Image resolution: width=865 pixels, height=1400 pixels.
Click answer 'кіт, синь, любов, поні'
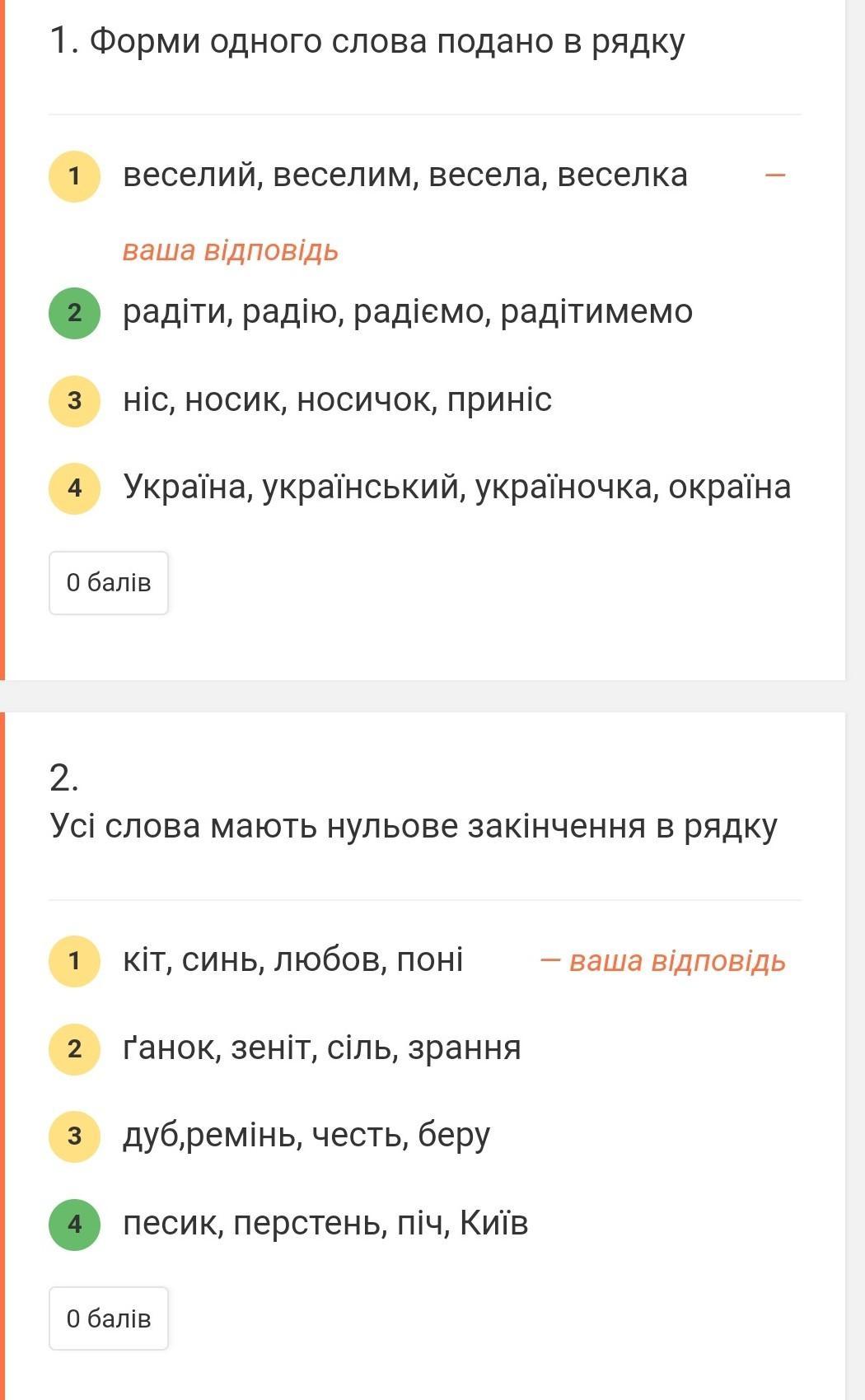point(292,960)
